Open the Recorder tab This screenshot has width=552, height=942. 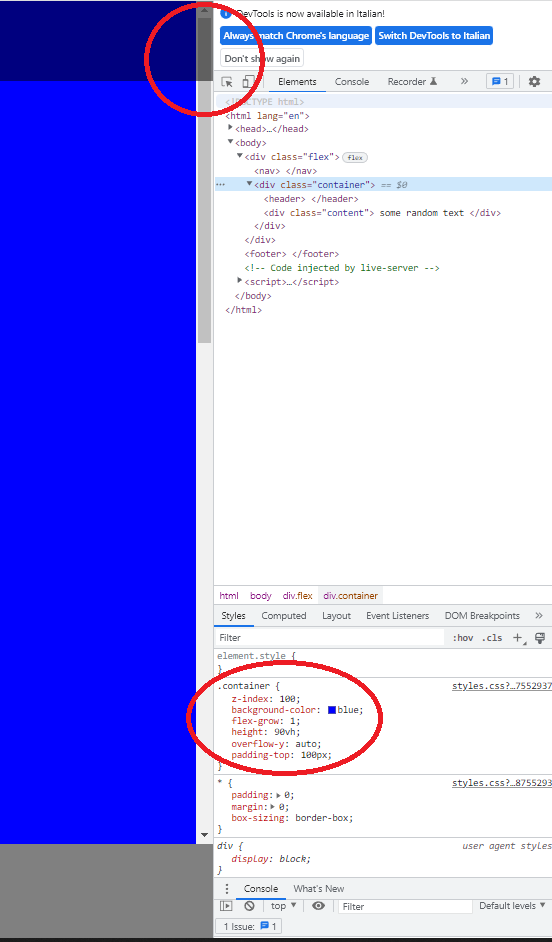click(x=413, y=82)
